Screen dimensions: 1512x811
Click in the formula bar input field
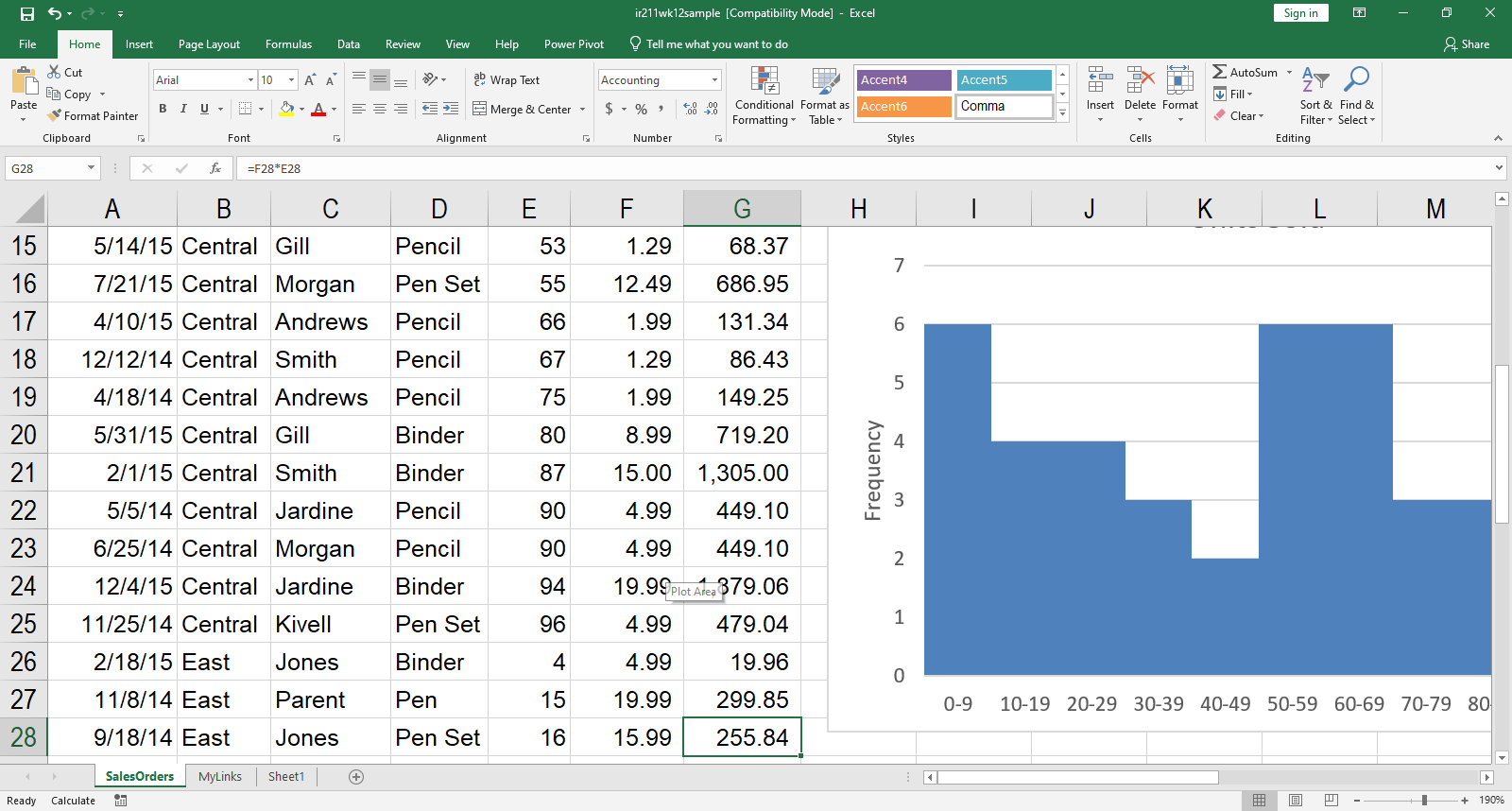click(850, 168)
